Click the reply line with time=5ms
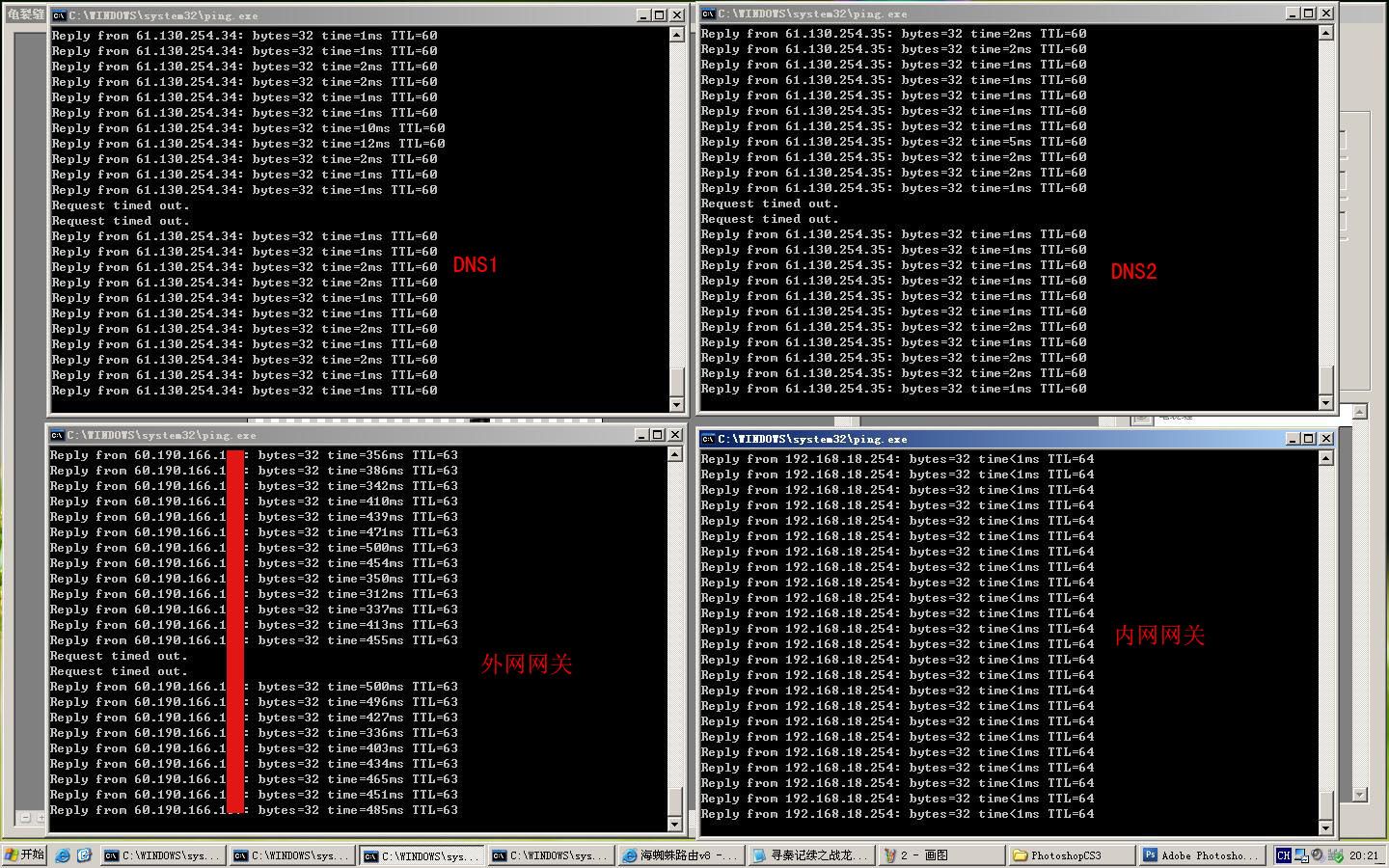The height and width of the screenshot is (868, 1389). (x=893, y=142)
